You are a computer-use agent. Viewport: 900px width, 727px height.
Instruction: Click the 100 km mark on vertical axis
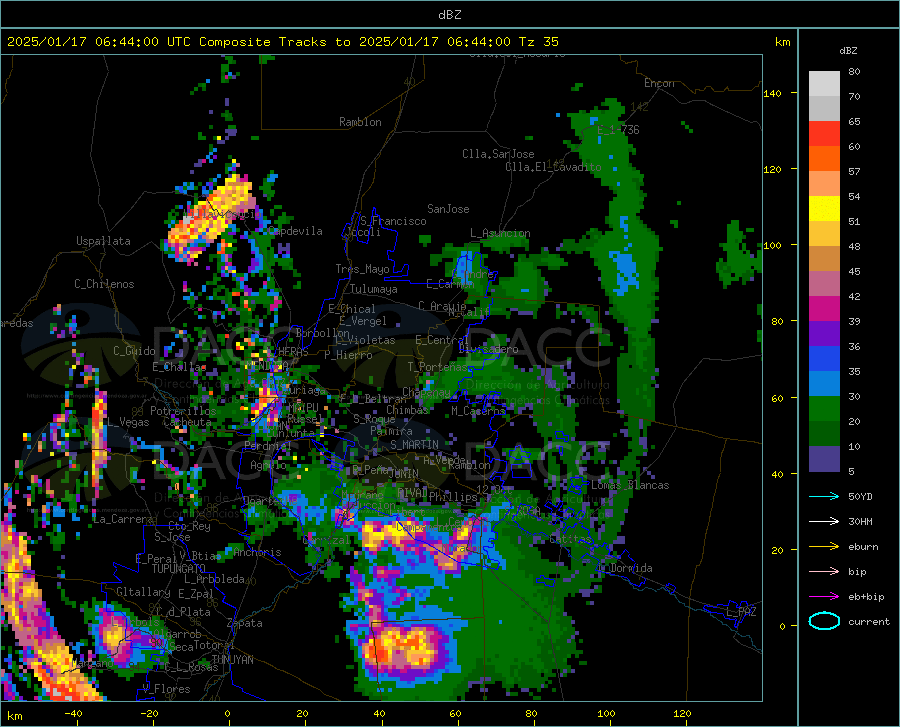[772, 245]
